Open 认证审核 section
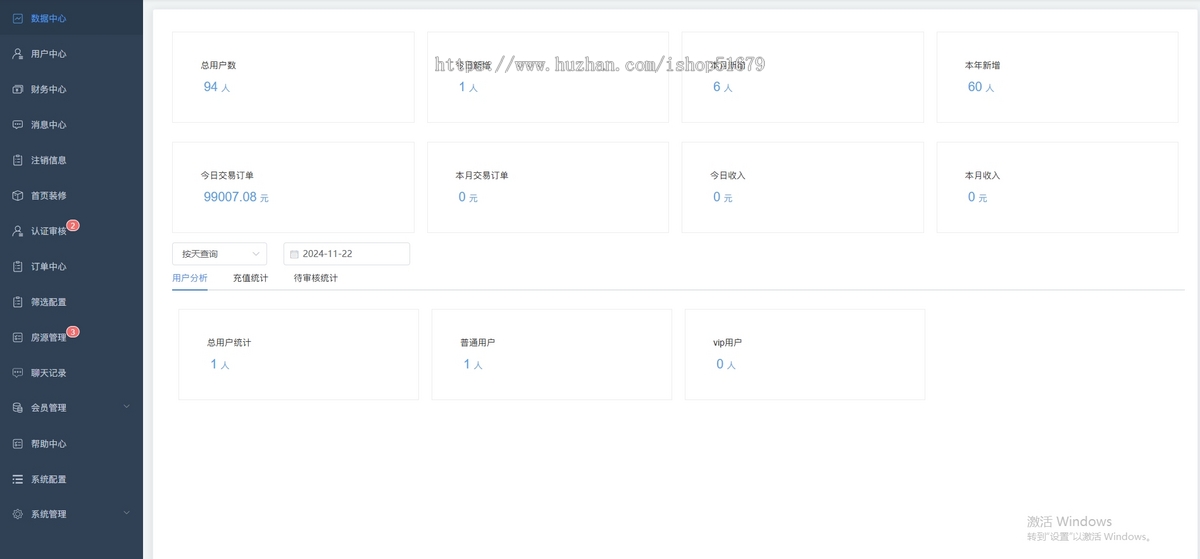The height and width of the screenshot is (559, 1200). pos(71,231)
